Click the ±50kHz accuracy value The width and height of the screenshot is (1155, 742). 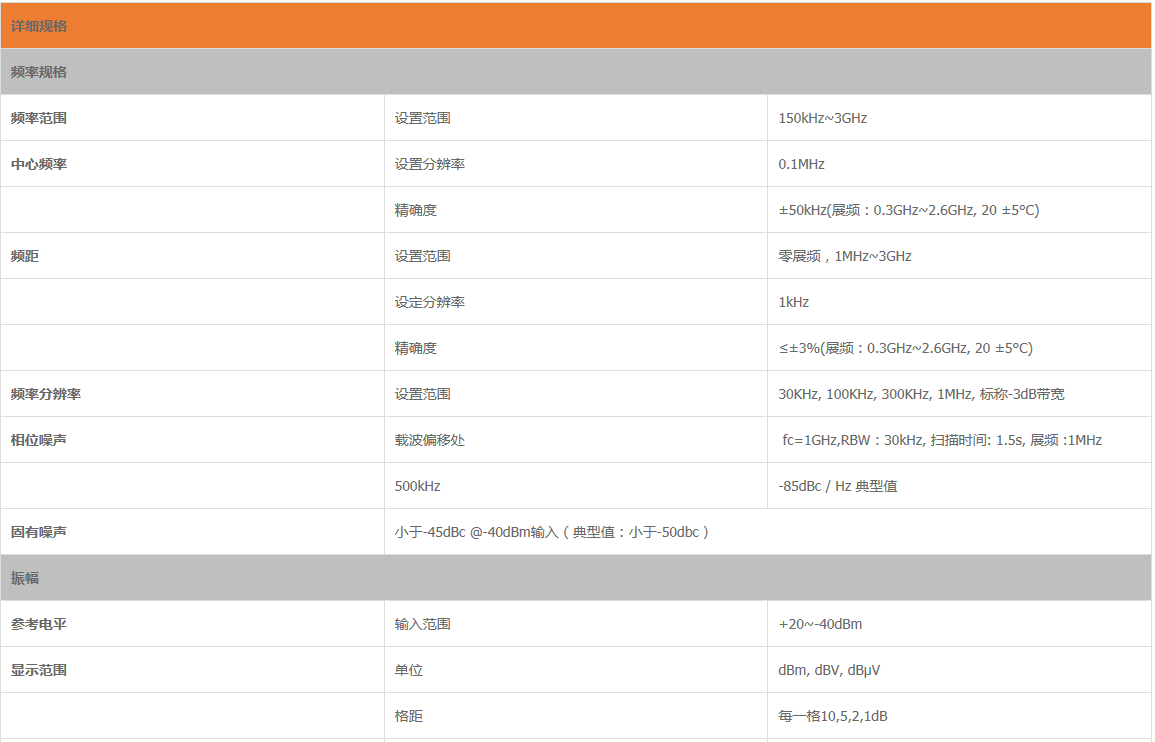(908, 210)
